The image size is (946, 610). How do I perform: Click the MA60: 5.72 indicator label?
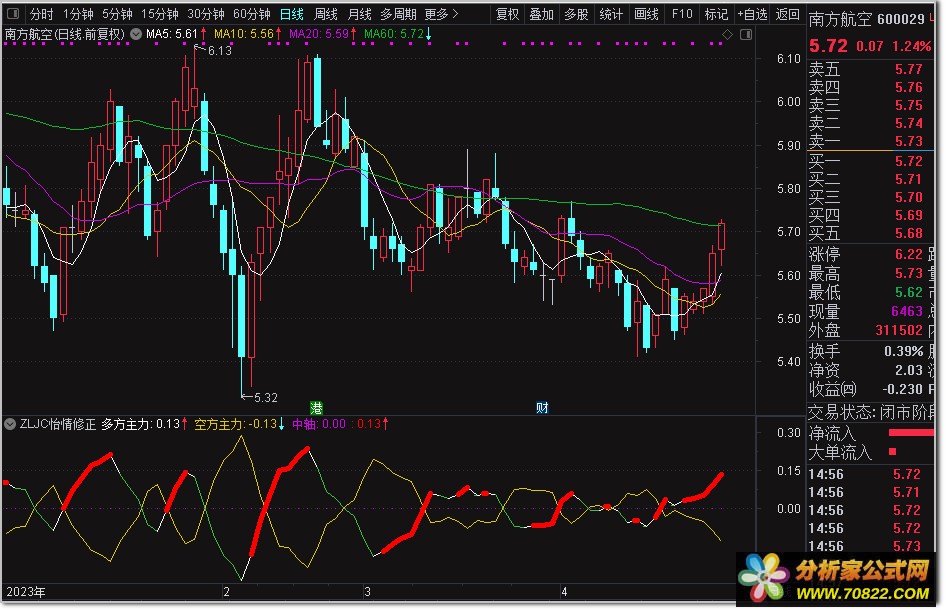(398, 34)
